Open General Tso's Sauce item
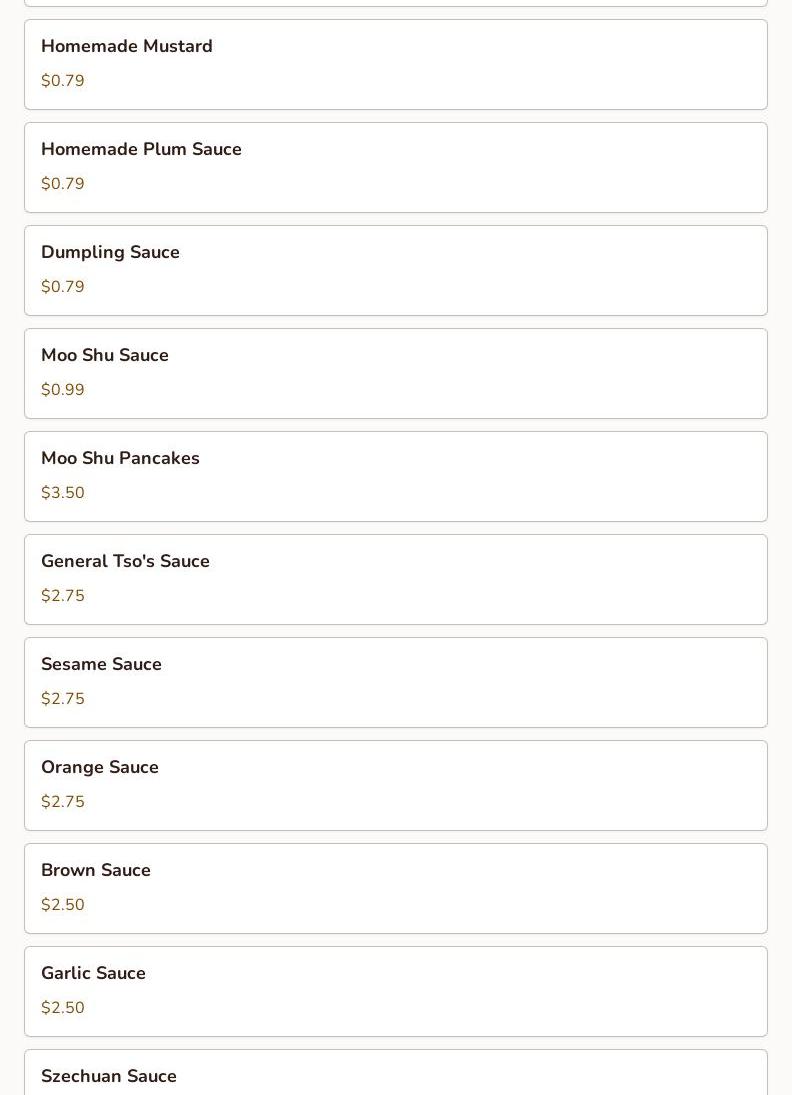The height and width of the screenshot is (1095, 792). [x=395, y=579]
